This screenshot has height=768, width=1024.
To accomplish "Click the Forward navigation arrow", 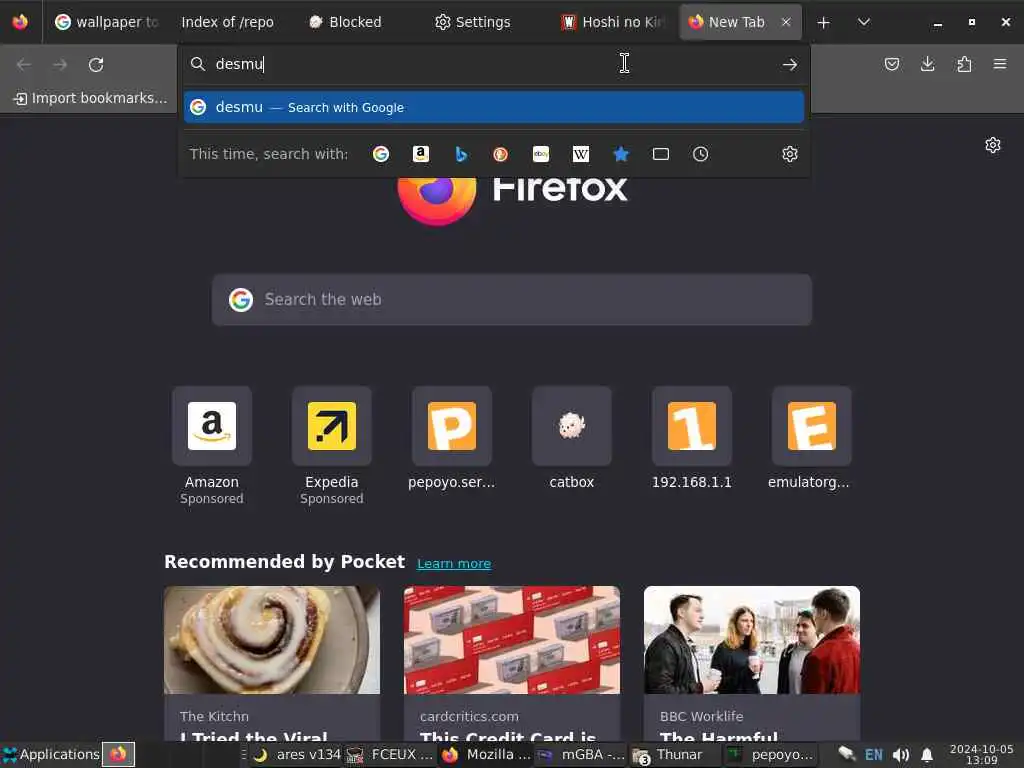I will pyautogui.click(x=60, y=65).
